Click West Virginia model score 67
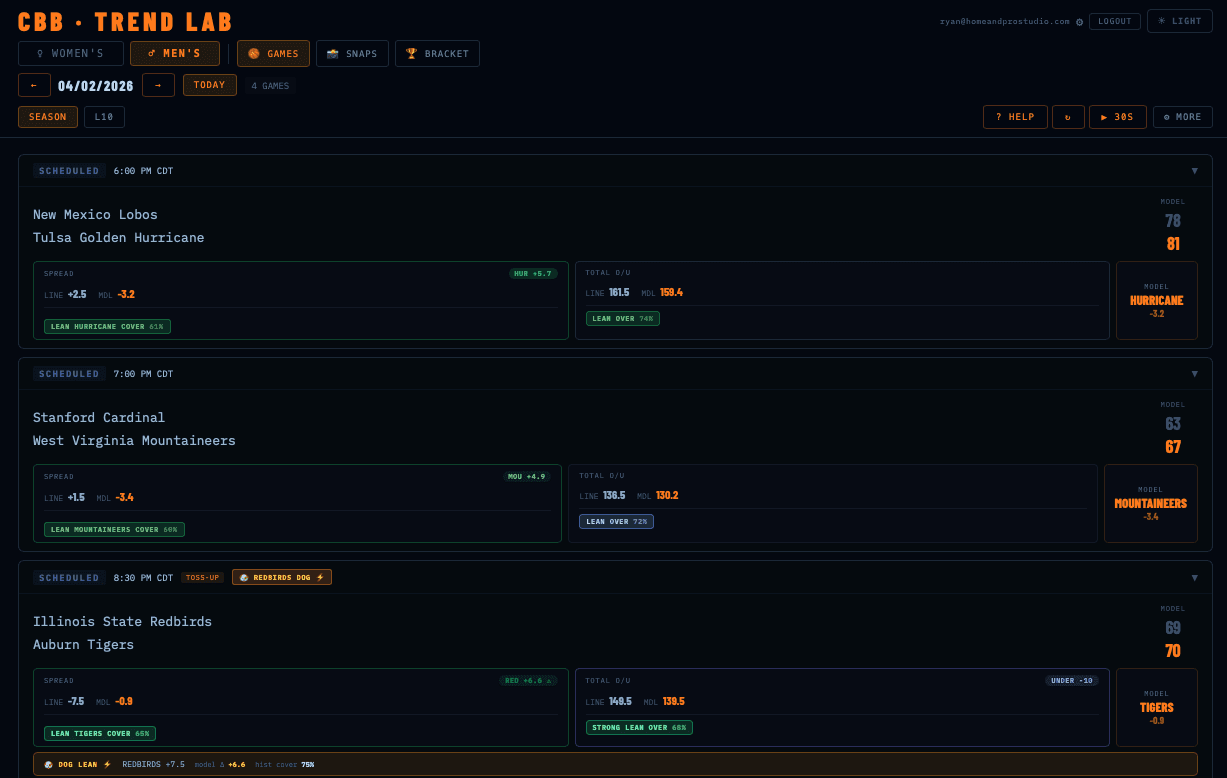This screenshot has height=778, width=1227. tap(1173, 446)
